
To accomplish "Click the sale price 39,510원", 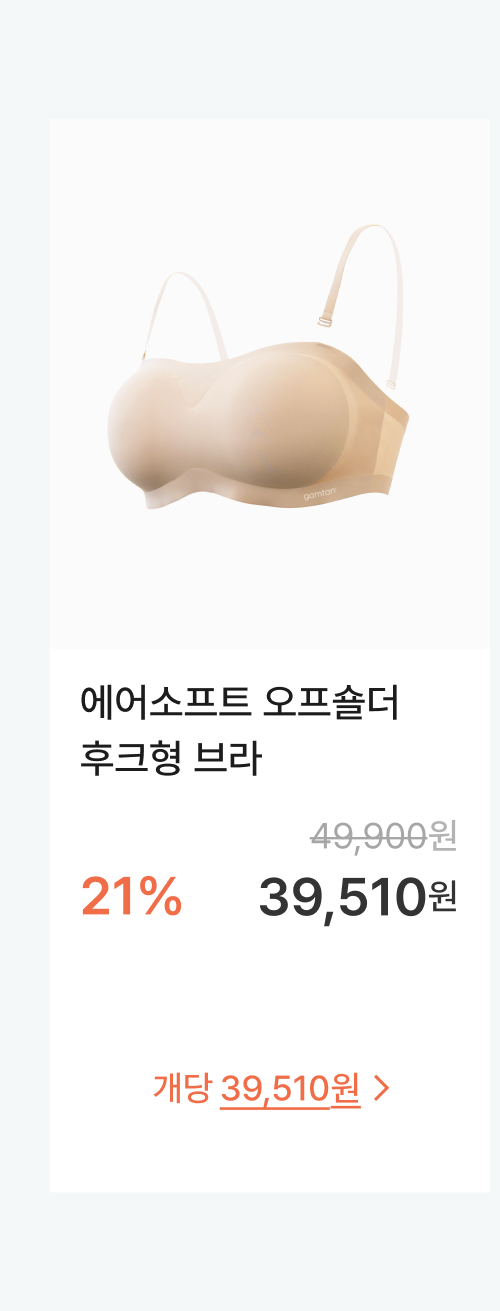I will coord(358,896).
